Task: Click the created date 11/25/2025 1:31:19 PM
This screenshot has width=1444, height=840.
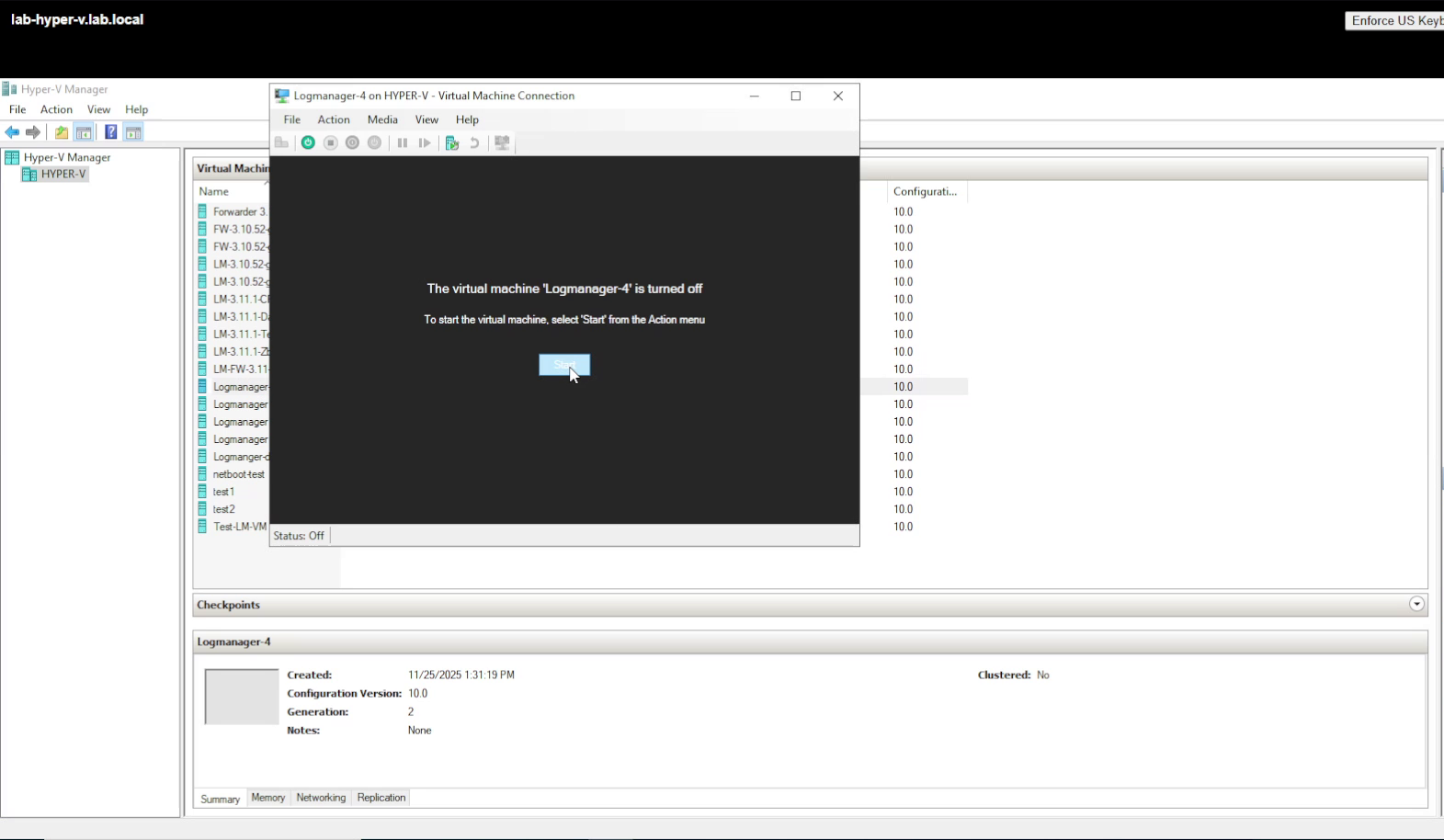Action: pyautogui.click(x=461, y=675)
